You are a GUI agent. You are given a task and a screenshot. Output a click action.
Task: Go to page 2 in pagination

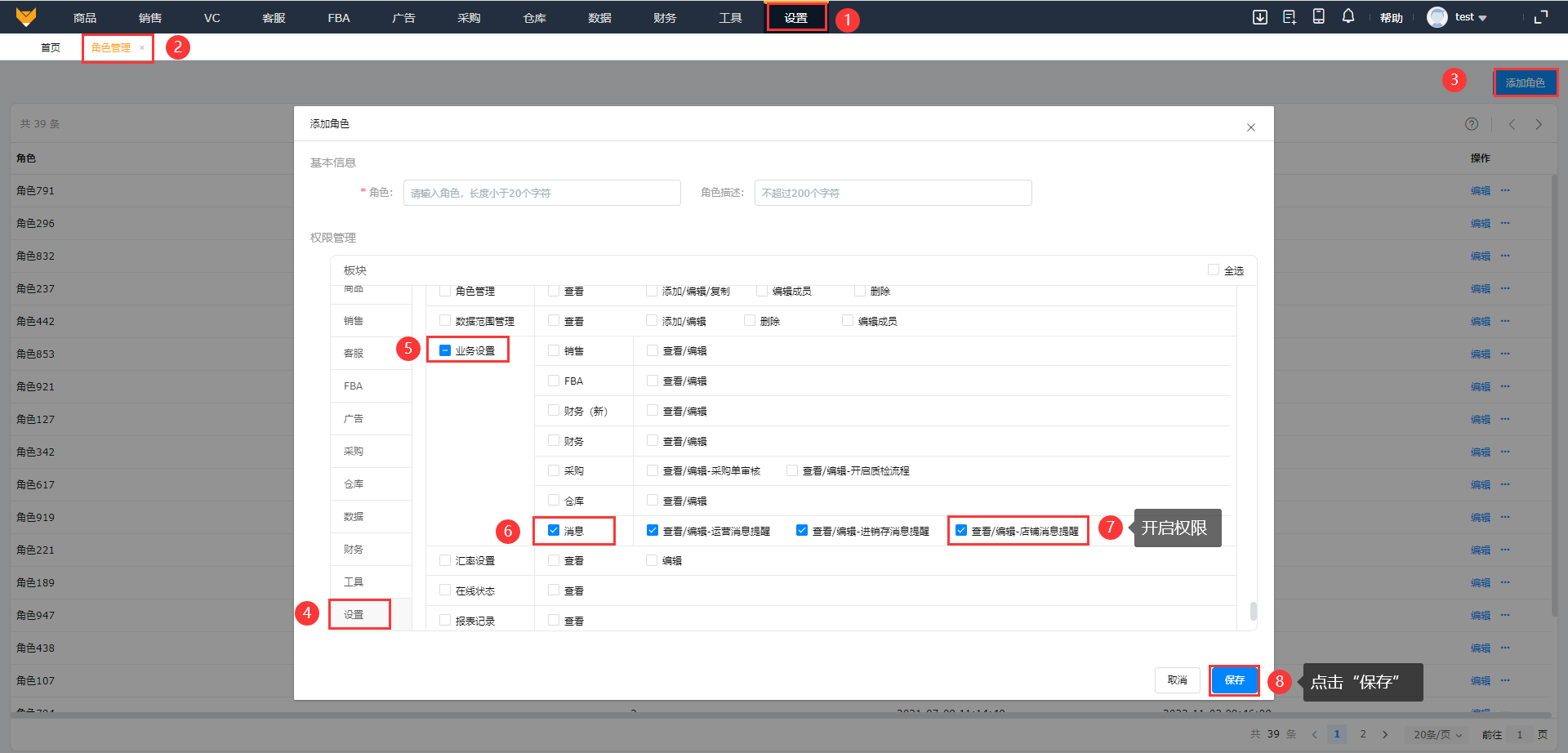[x=1362, y=734]
